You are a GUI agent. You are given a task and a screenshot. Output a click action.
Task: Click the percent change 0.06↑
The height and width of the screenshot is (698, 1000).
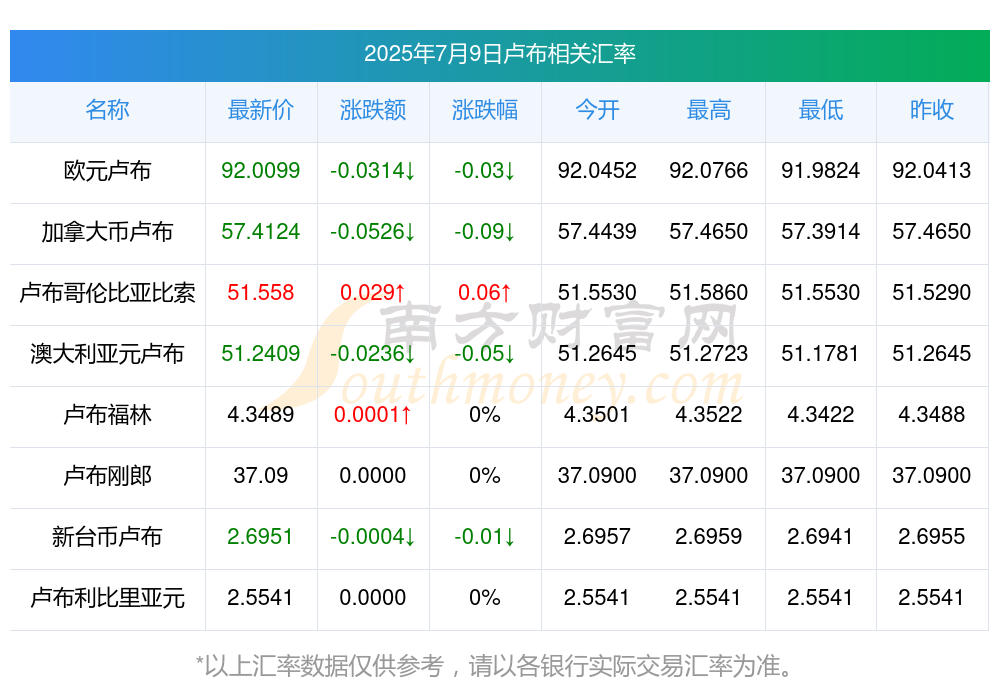(x=485, y=292)
